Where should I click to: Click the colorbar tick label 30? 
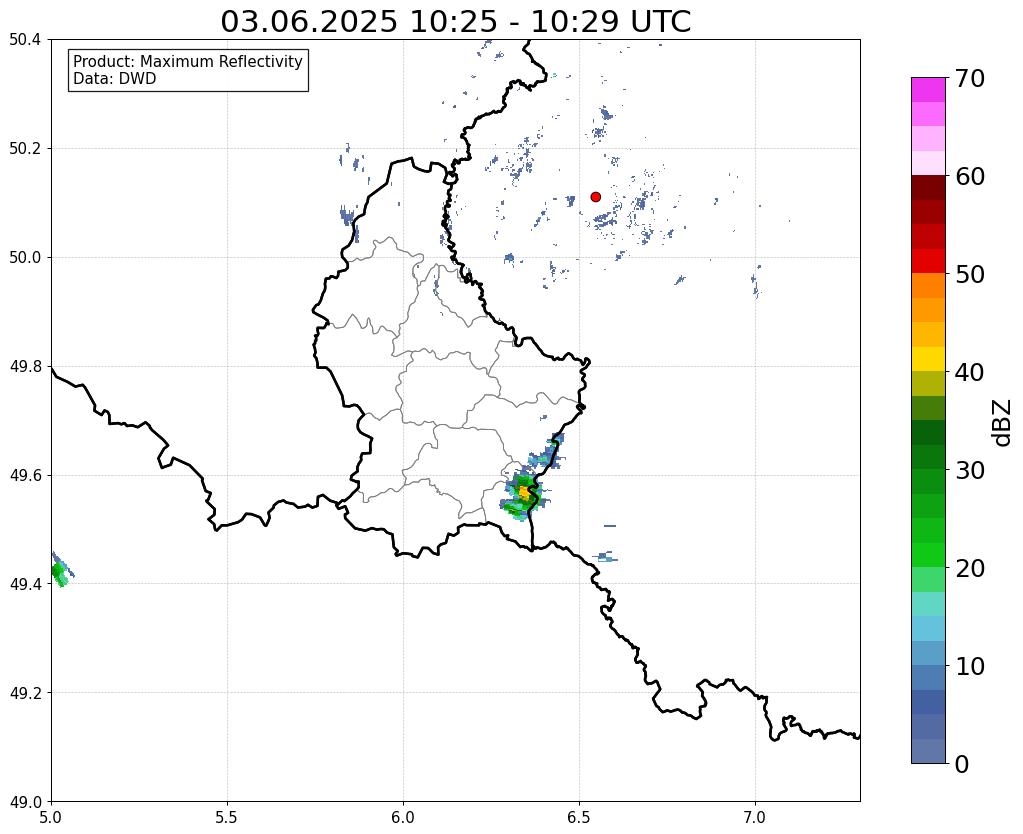tap(970, 470)
